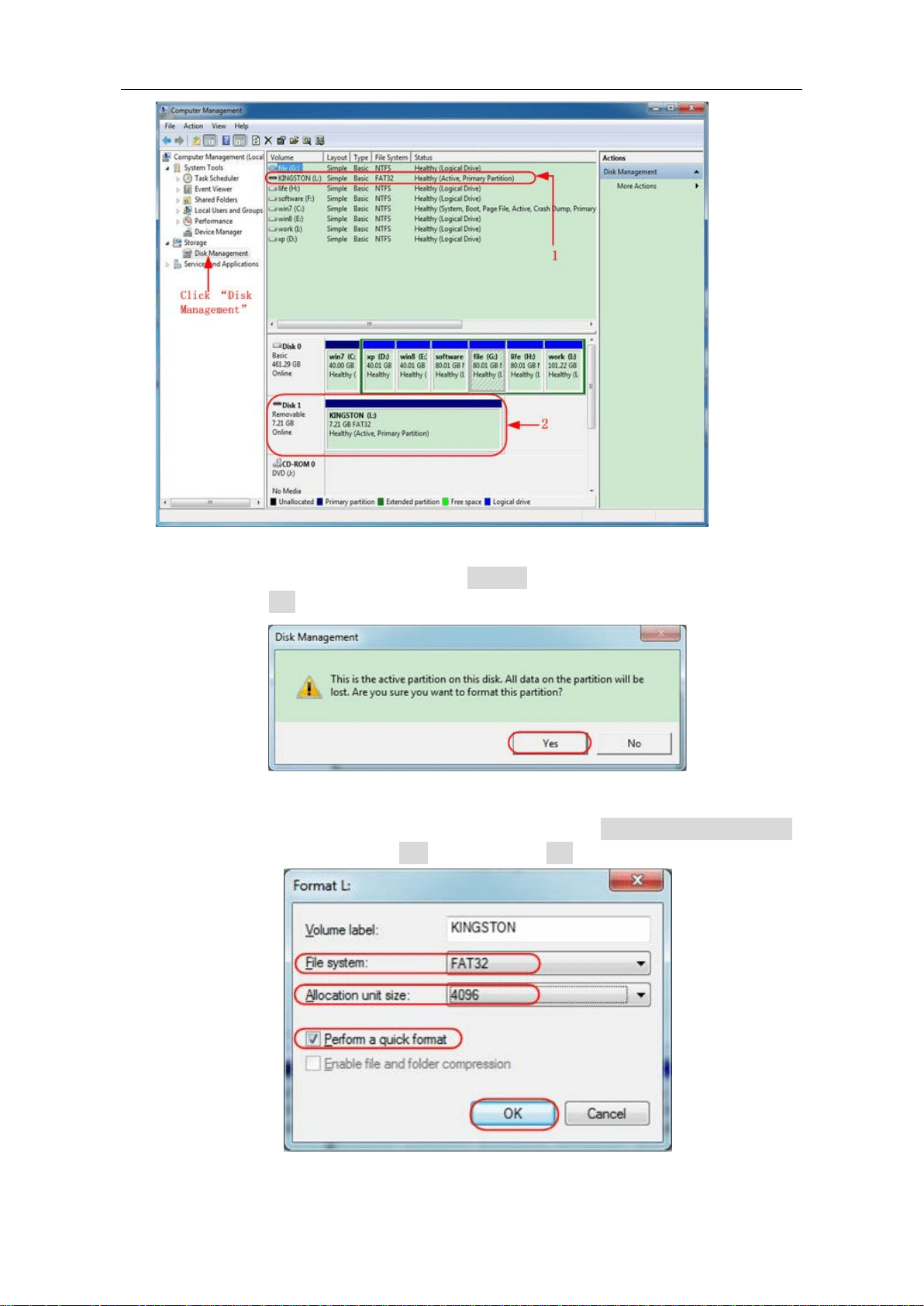Select the Task Scheduler clock icon

[188, 178]
